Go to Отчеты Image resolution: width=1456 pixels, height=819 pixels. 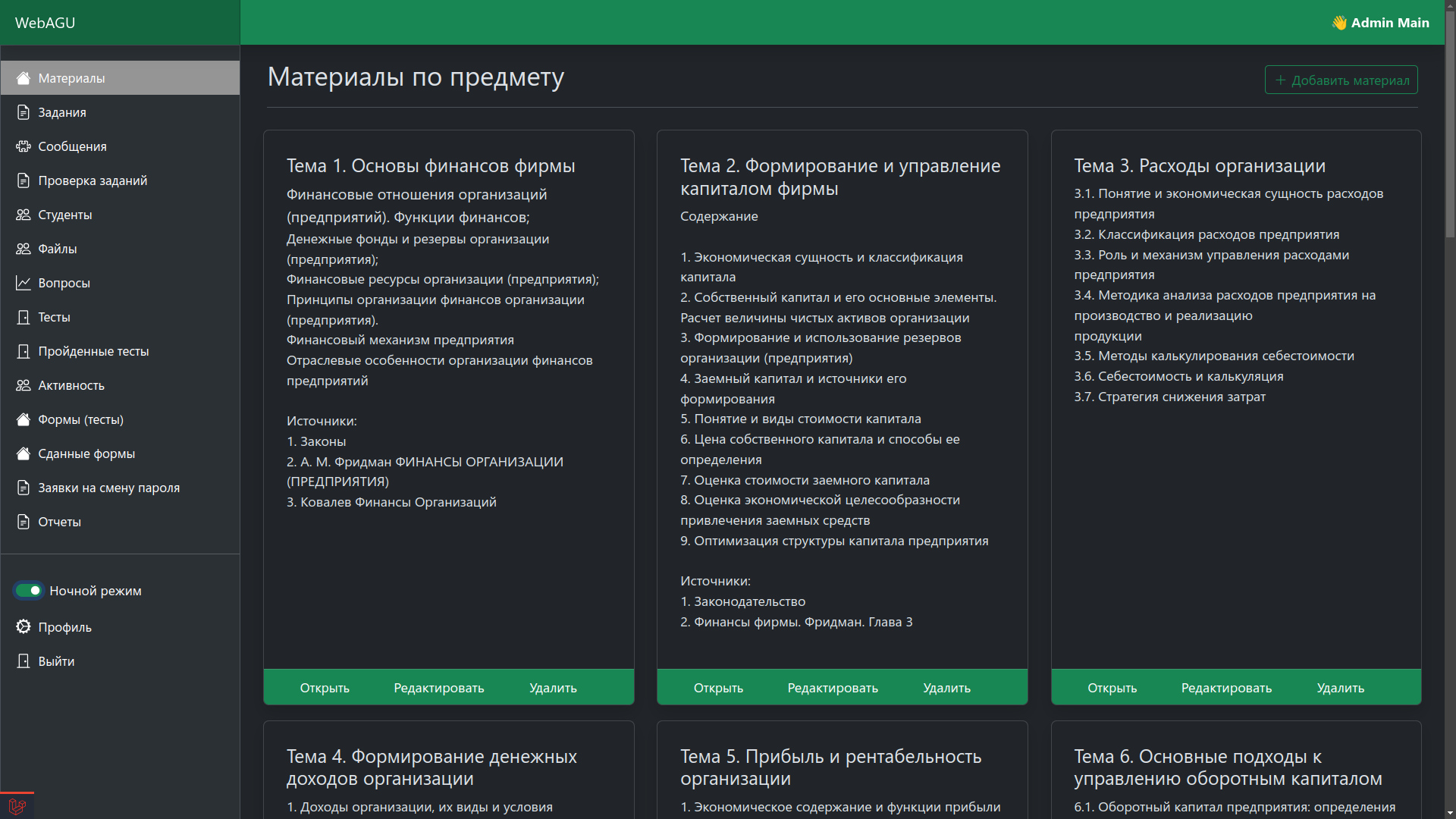120,522
